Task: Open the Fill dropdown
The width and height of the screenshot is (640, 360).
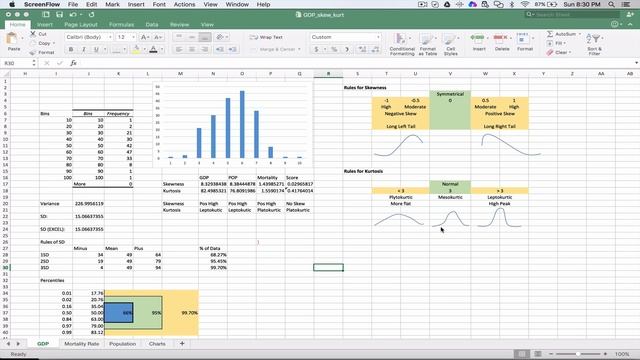Action: coord(557,43)
